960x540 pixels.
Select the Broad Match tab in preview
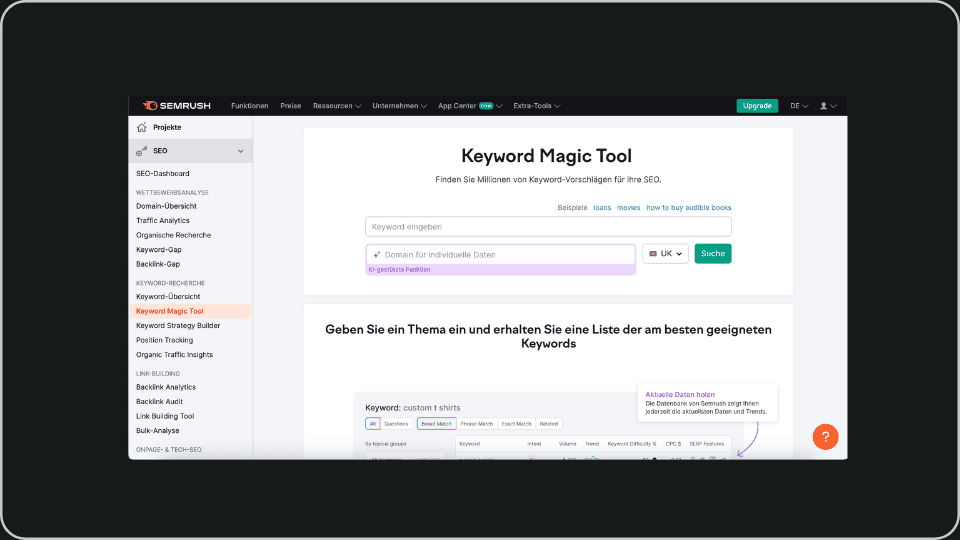(437, 424)
